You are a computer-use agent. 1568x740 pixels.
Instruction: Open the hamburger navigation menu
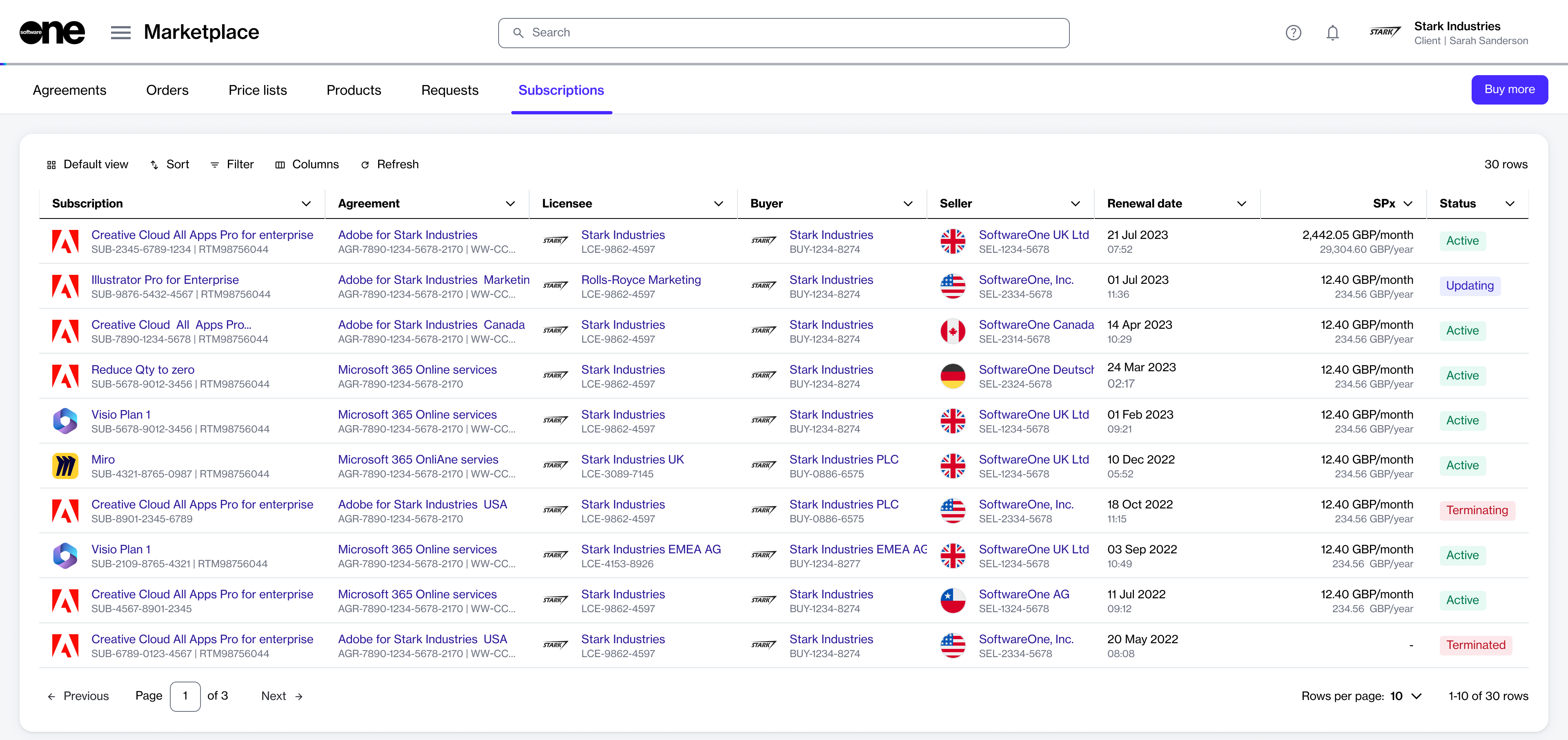click(120, 32)
